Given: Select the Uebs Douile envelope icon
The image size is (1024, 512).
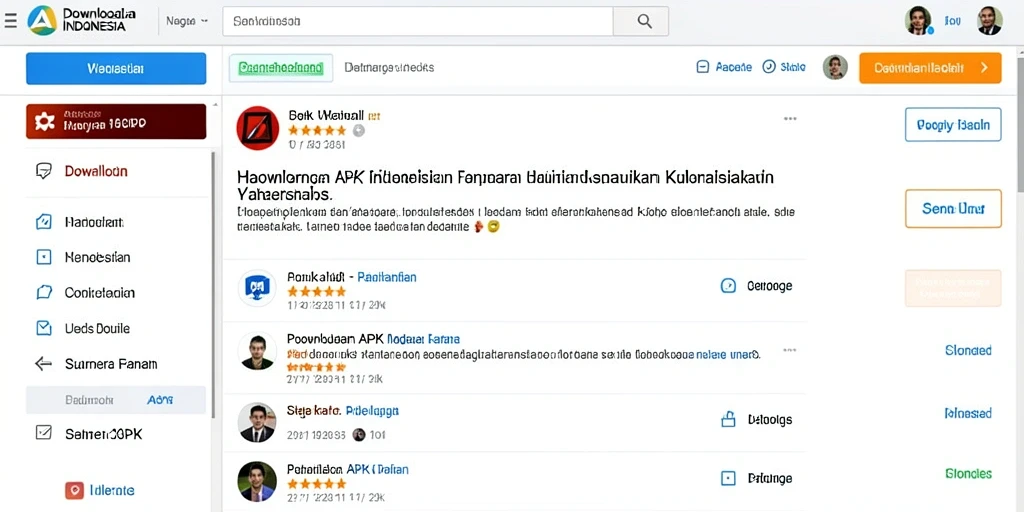Looking at the screenshot, I should coord(44,328).
